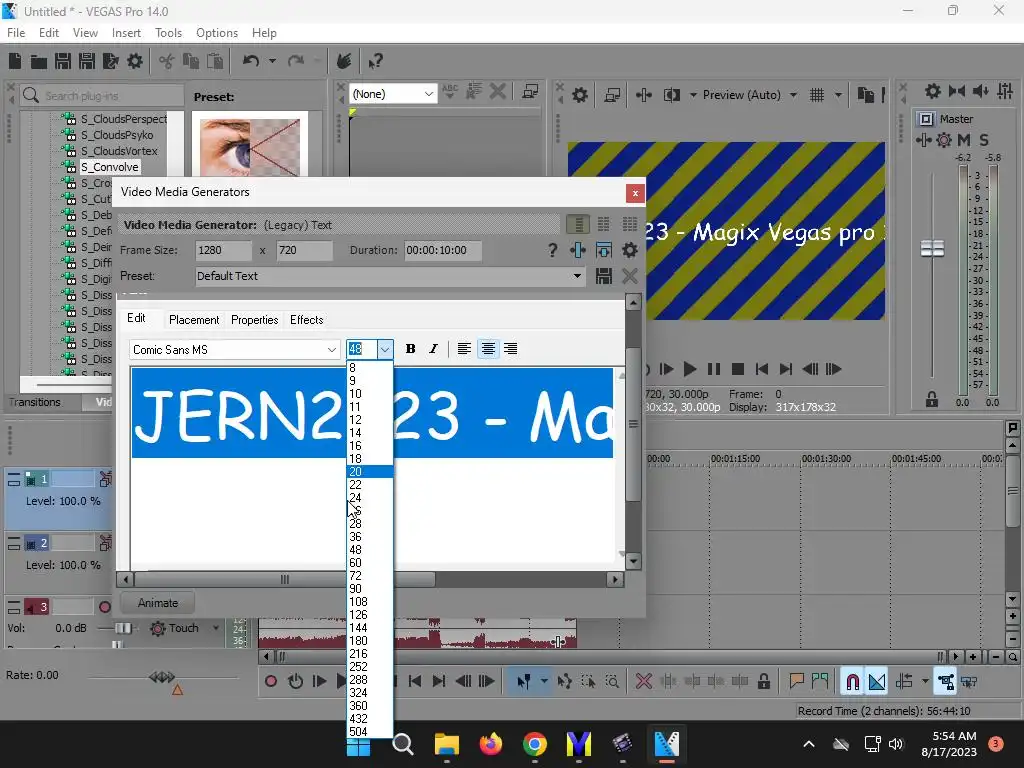
Task: Toggle Master bus solo S button
Action: (984, 140)
